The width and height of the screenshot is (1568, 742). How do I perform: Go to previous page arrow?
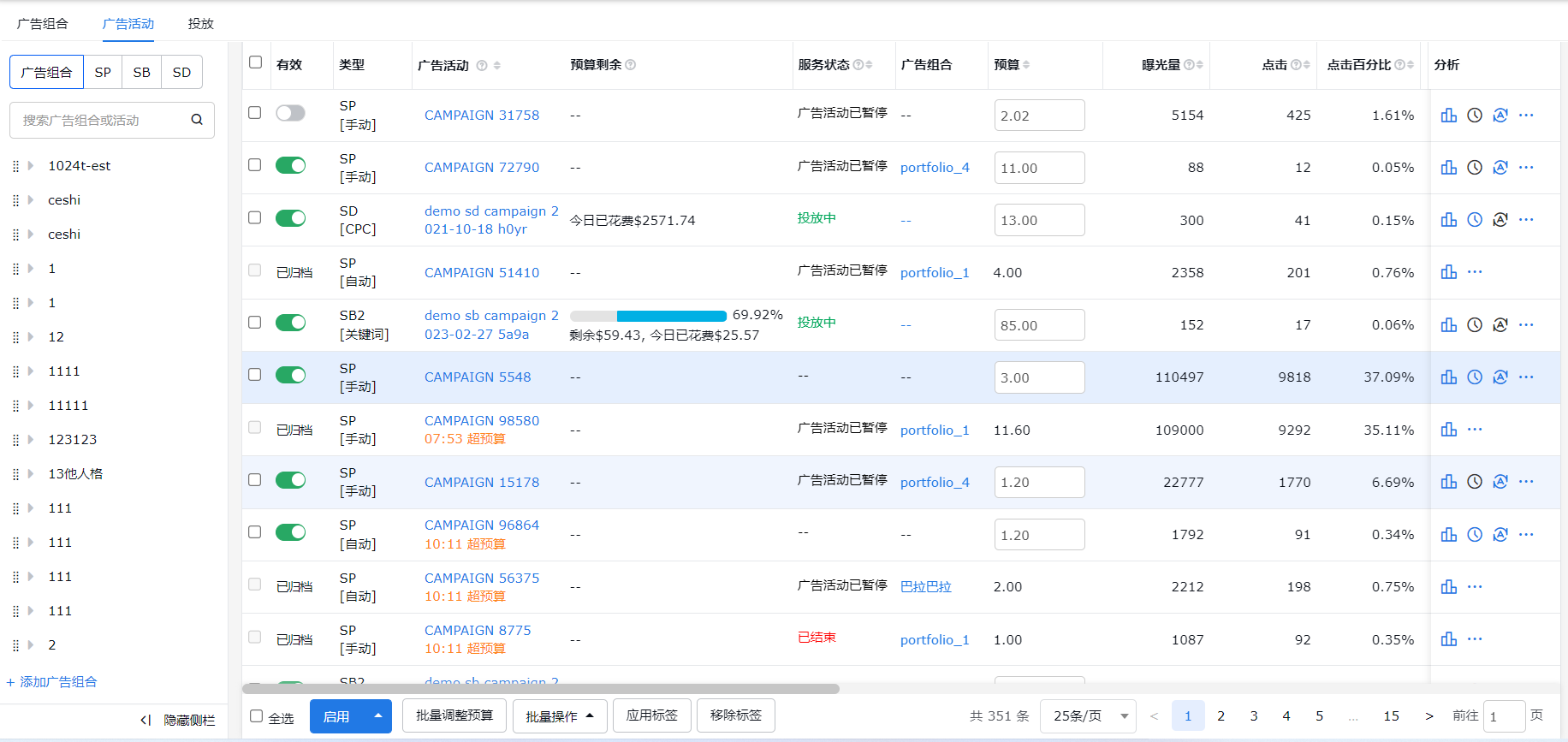1154,716
